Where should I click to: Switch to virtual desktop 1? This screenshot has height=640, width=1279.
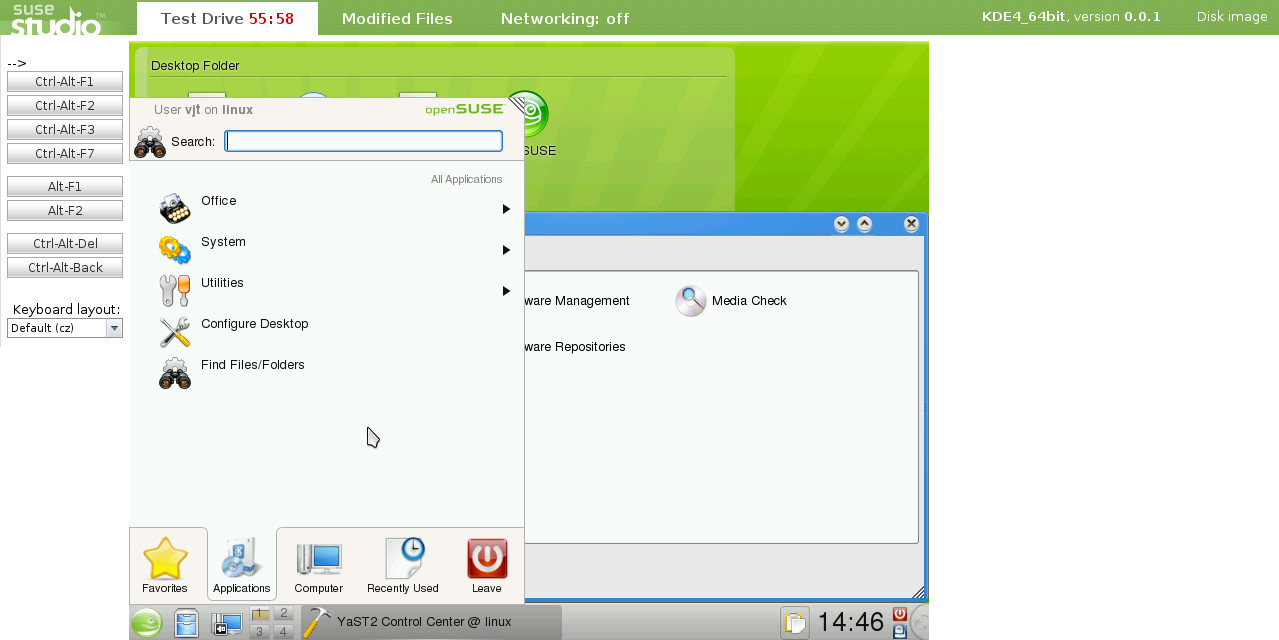click(x=260, y=613)
